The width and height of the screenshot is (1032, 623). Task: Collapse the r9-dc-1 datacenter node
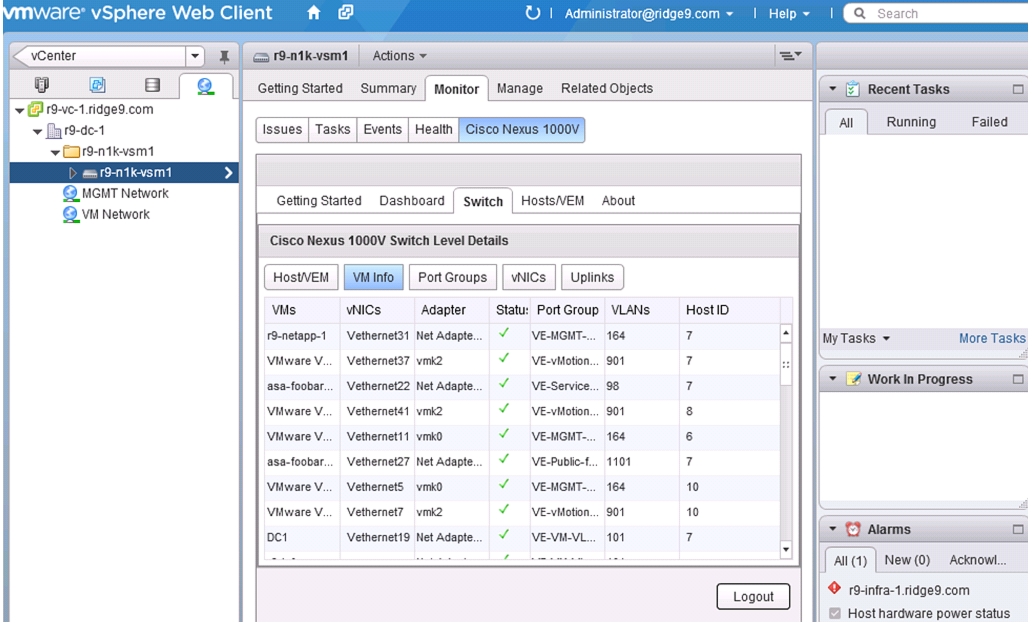coord(38,132)
